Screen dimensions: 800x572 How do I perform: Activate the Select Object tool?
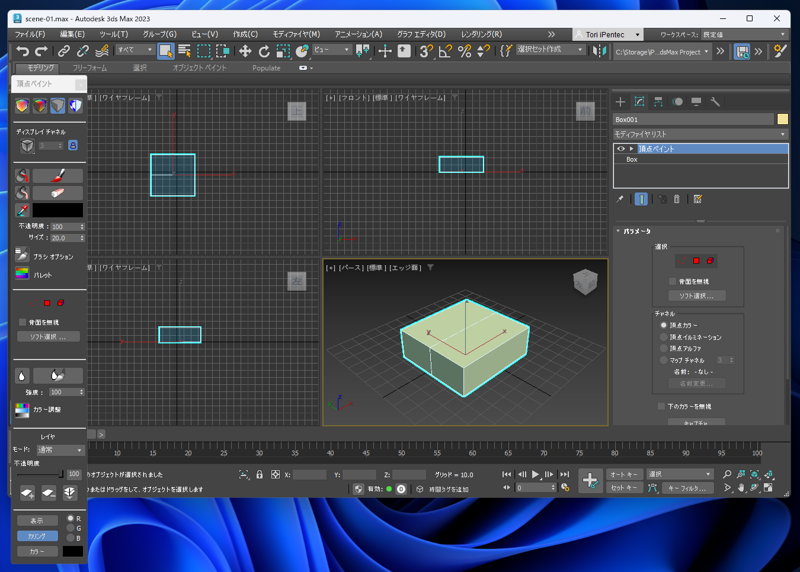(x=165, y=51)
